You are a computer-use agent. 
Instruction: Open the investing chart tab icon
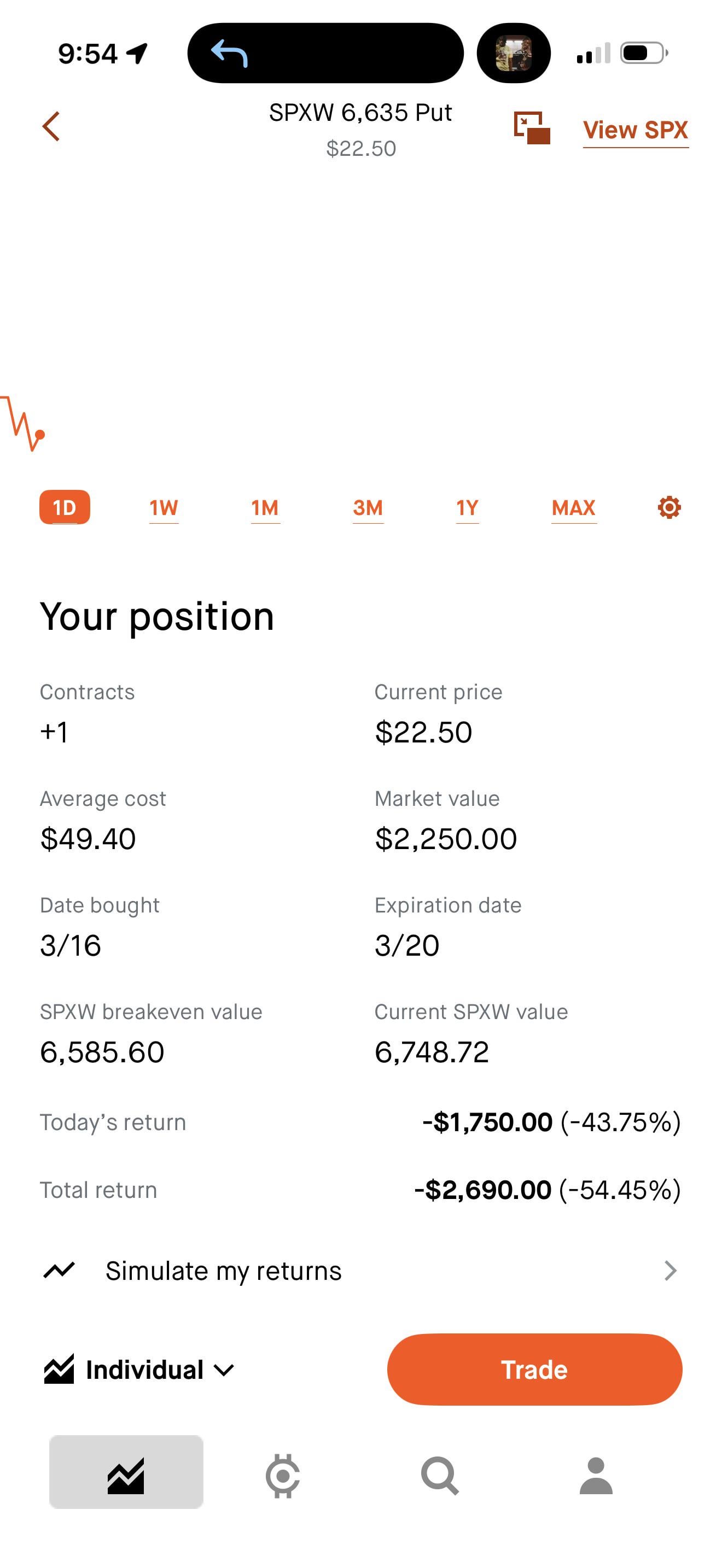[x=126, y=1476]
